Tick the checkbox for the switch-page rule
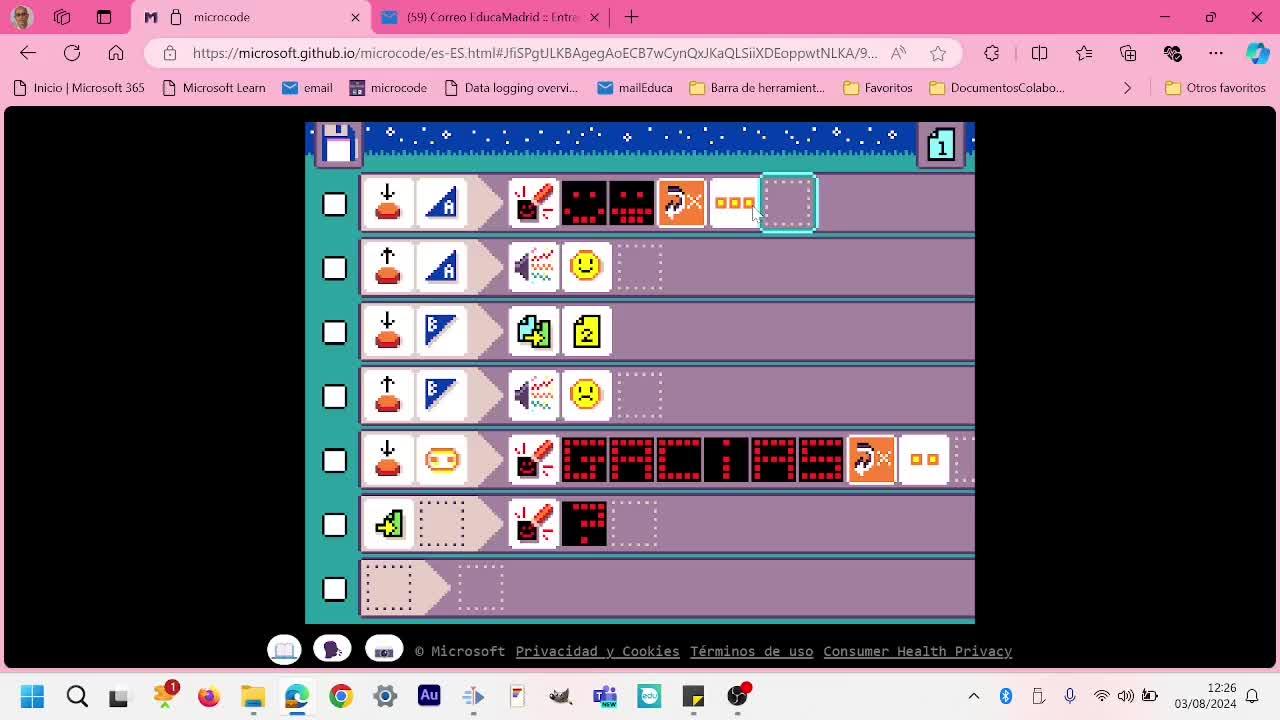This screenshot has height=720, width=1280. (x=335, y=332)
